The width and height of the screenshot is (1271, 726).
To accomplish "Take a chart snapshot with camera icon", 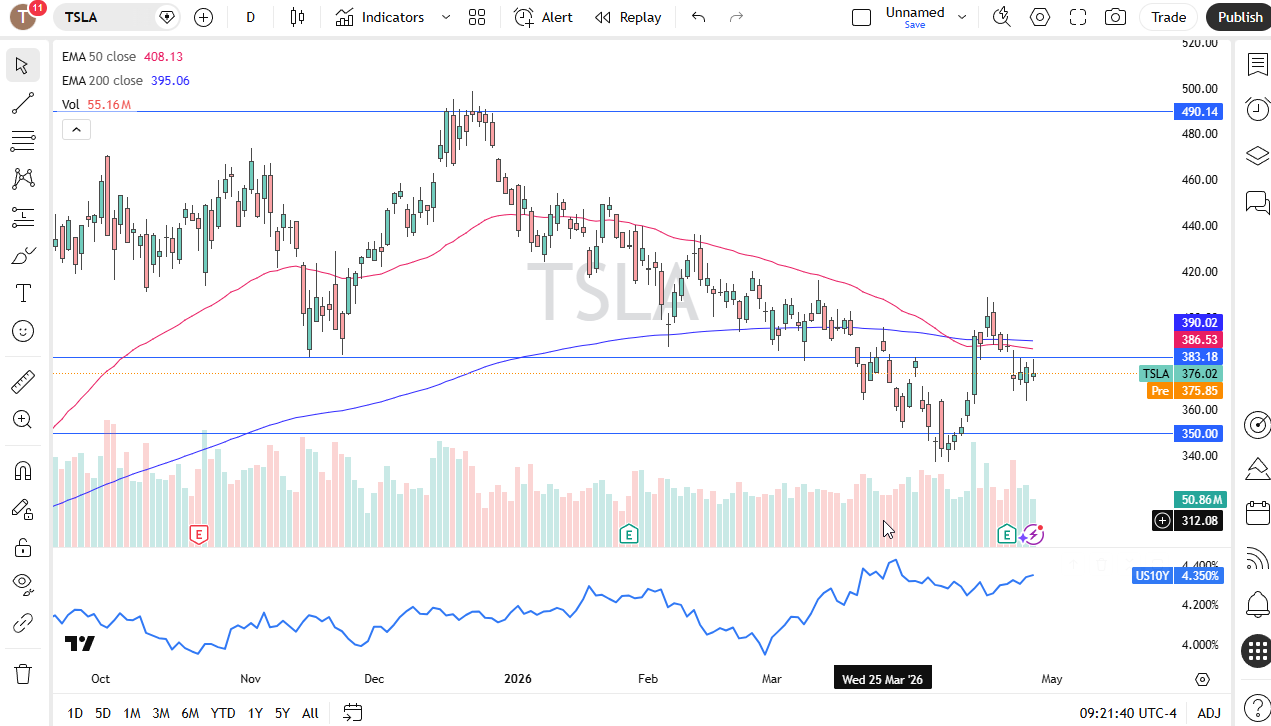I will tap(1115, 17).
